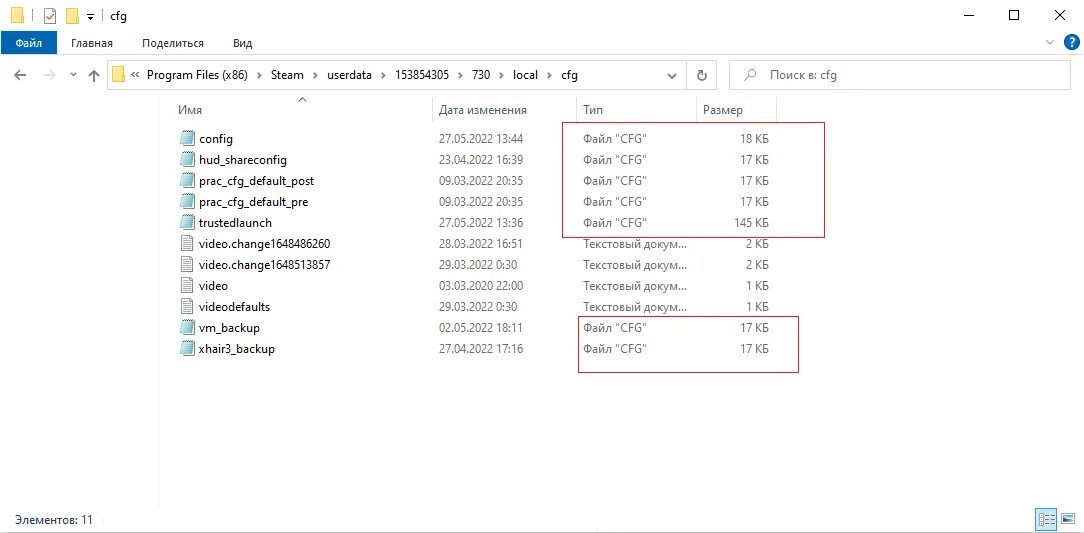1084x533 pixels.
Task: Open recent locations dropdown arrow
Action: [73, 75]
